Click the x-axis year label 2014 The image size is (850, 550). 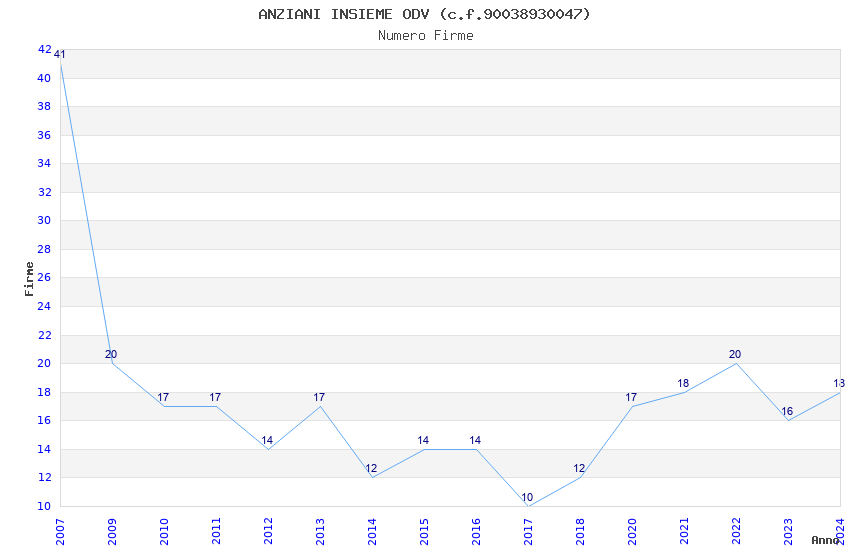372,531
